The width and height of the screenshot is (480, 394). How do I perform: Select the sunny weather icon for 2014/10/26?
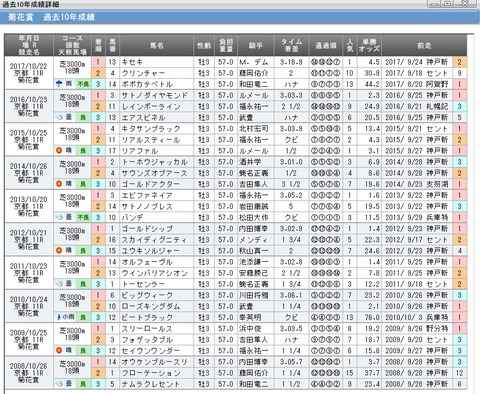pyautogui.click(x=59, y=184)
